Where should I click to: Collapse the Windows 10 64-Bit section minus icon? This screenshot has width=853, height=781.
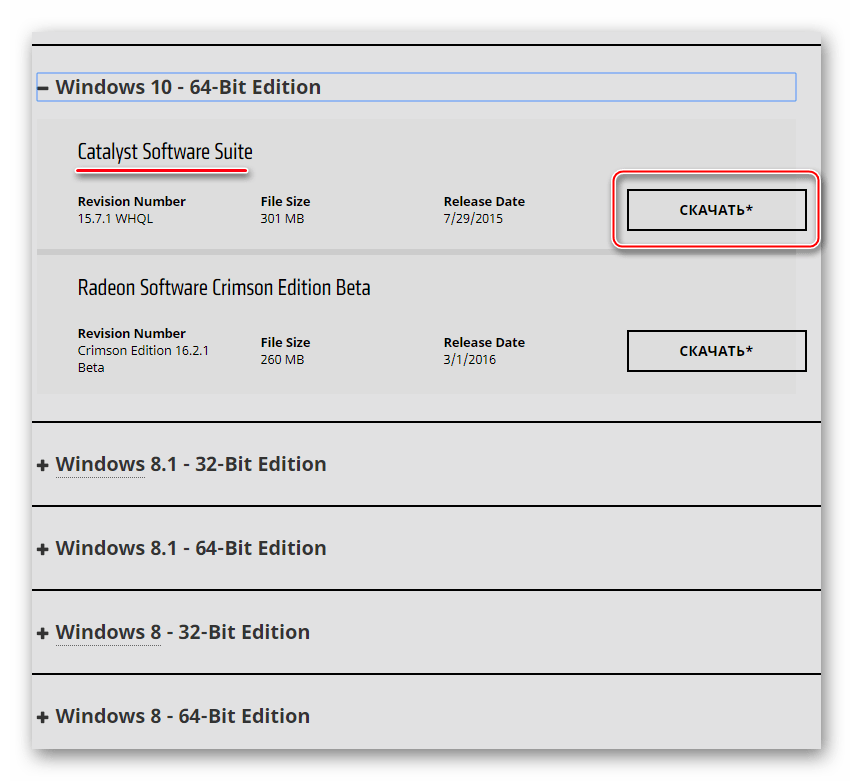43,88
